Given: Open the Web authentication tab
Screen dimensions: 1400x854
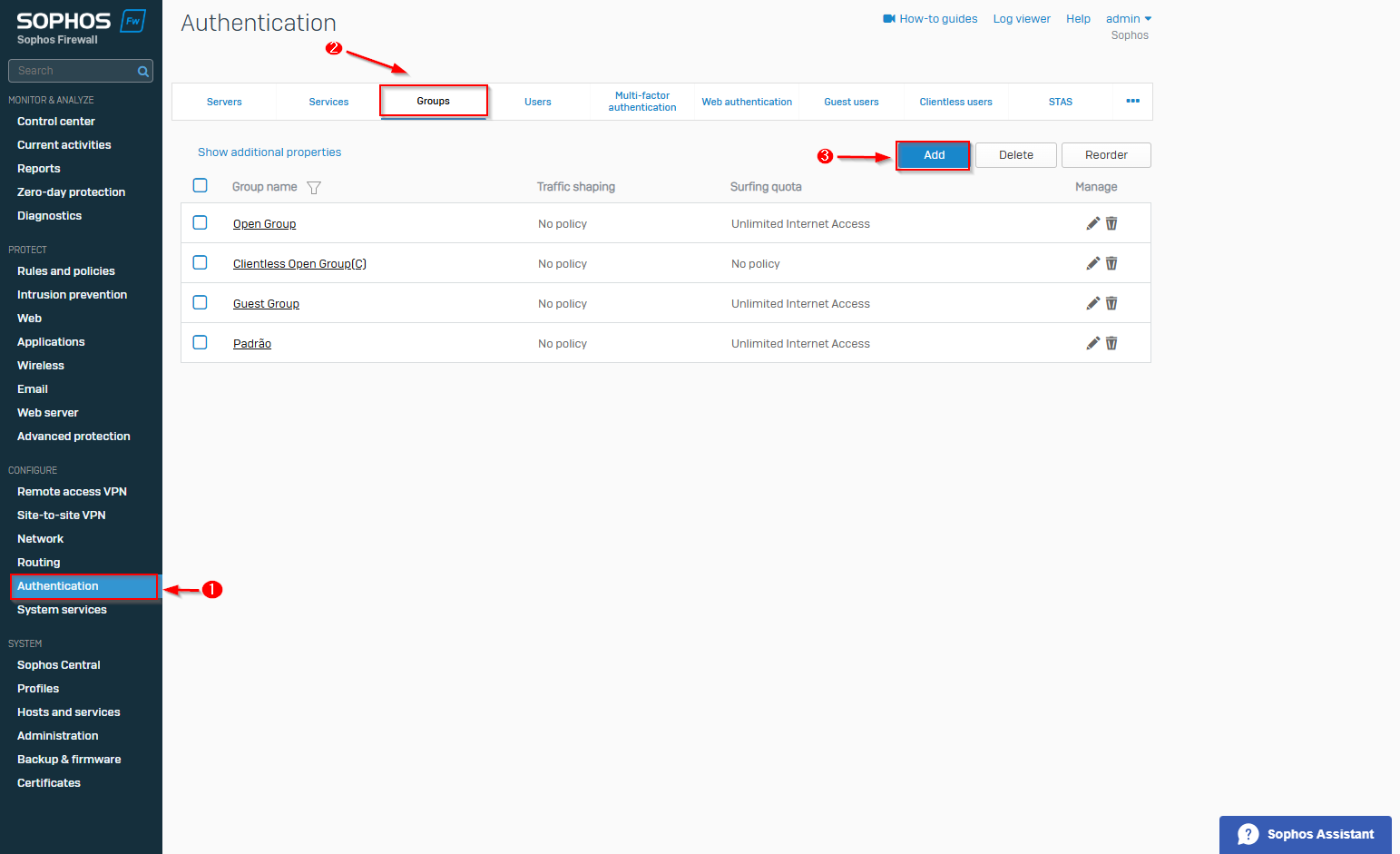Looking at the screenshot, I should pos(747,102).
